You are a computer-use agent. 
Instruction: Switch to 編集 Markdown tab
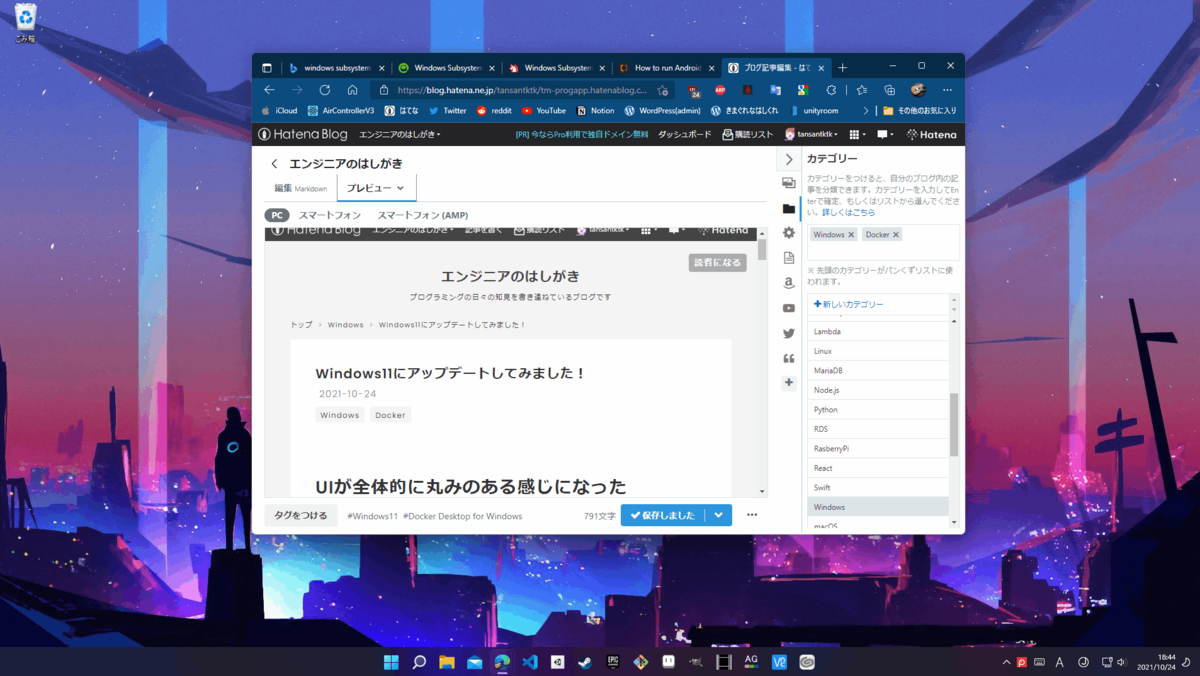point(300,188)
